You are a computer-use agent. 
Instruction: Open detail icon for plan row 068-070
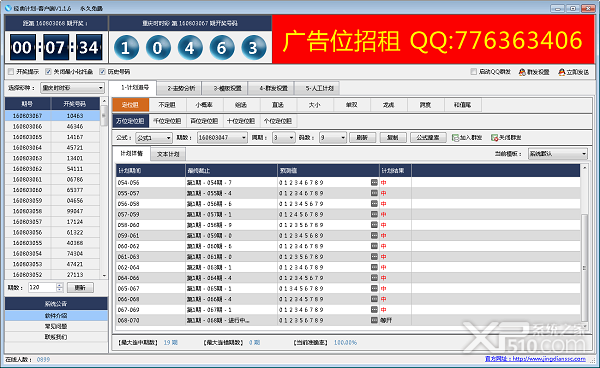(x=374, y=320)
